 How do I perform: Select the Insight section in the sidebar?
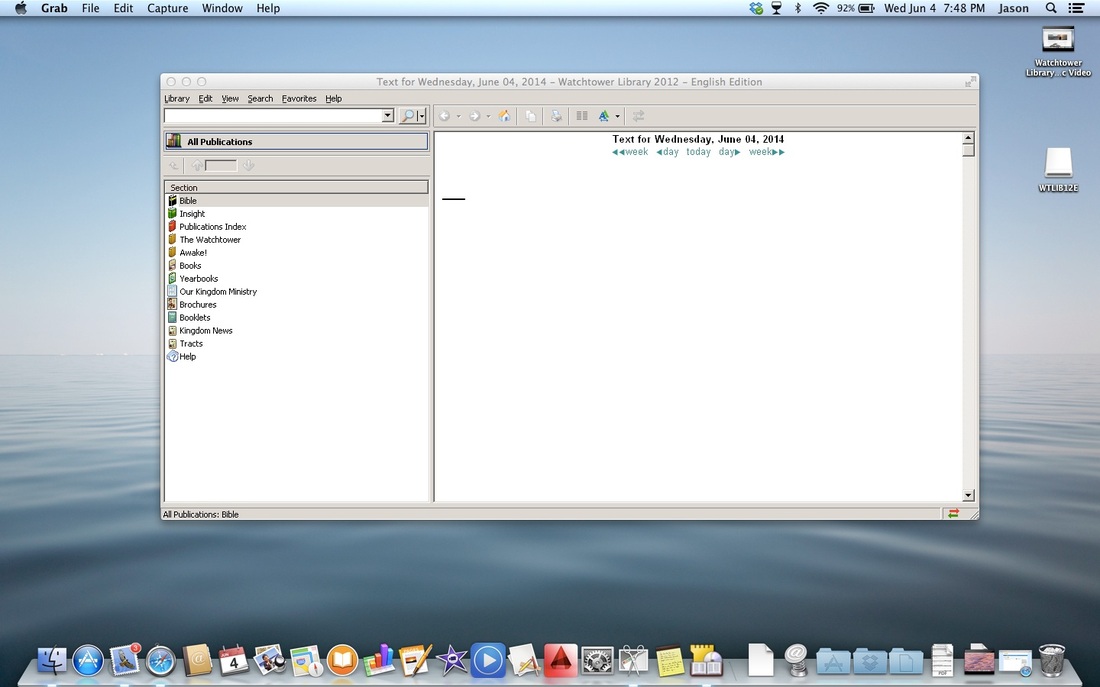click(x=190, y=213)
